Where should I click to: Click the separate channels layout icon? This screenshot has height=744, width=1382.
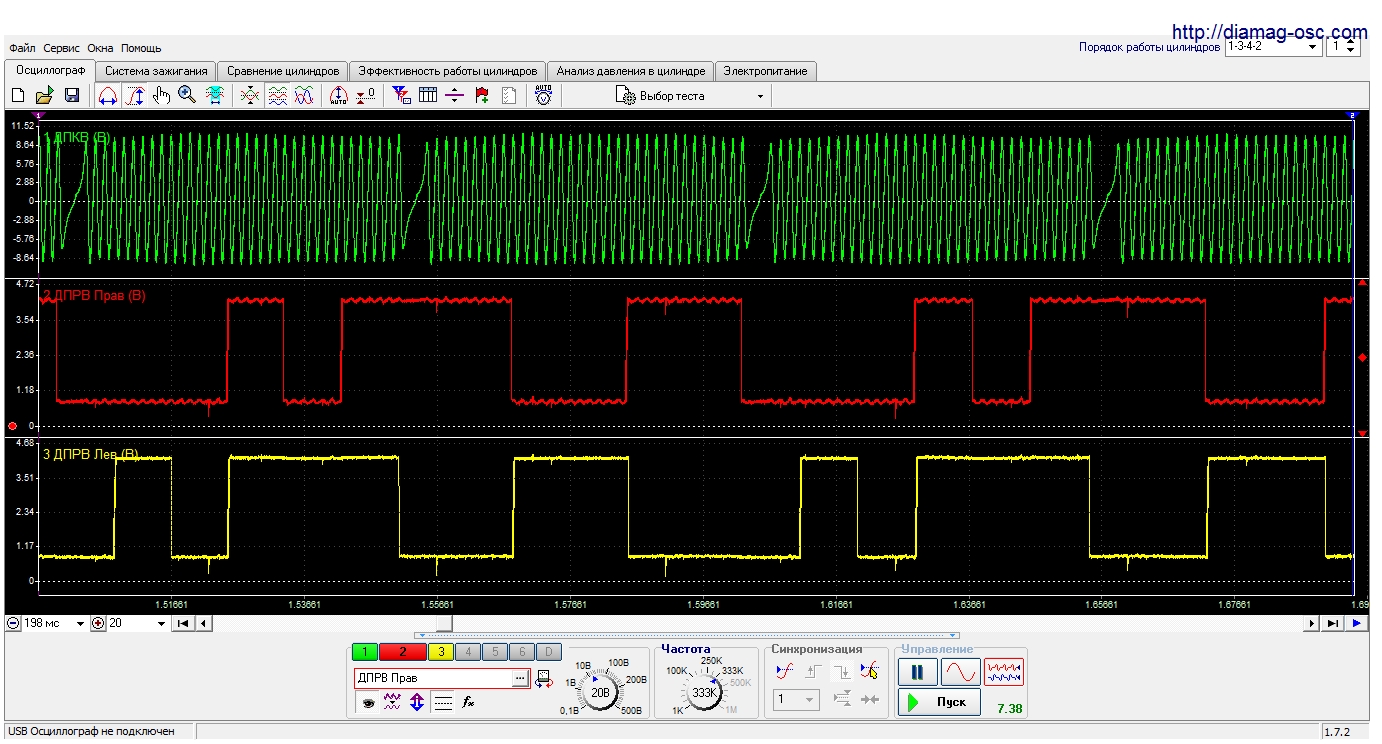point(278,96)
